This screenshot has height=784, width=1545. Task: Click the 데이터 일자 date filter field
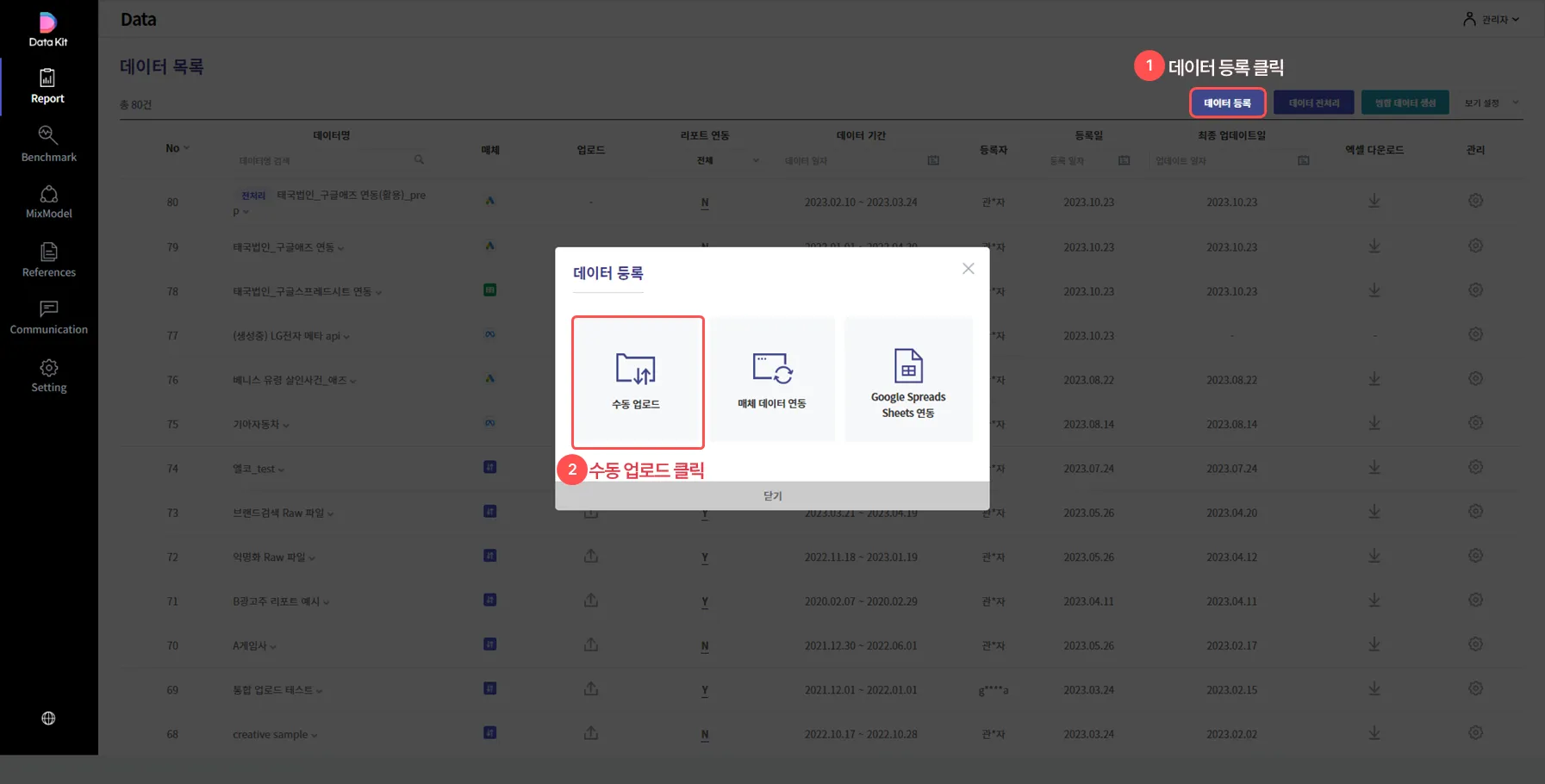coord(861,160)
